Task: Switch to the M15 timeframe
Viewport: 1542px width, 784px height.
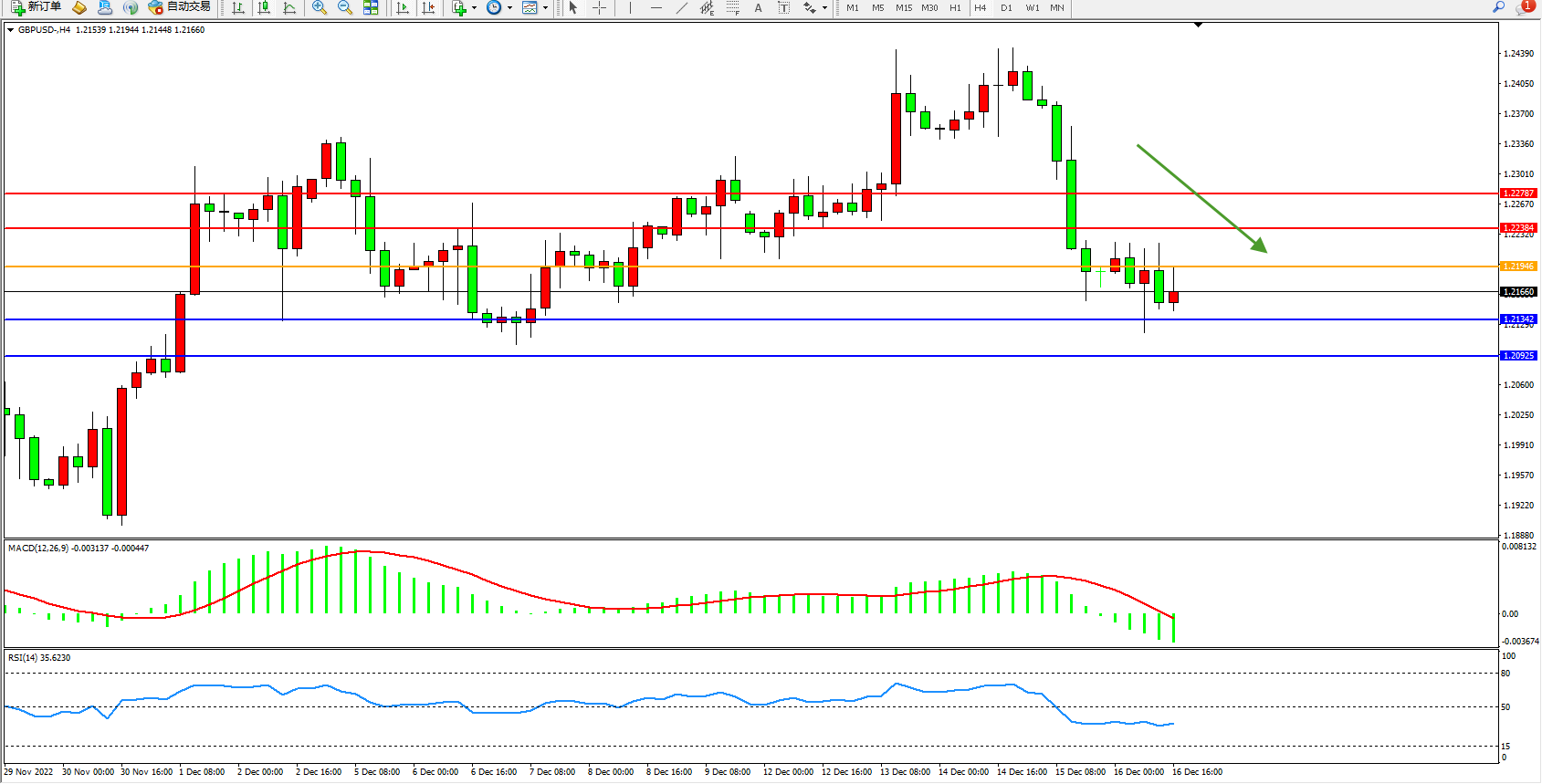Action: 904,8
